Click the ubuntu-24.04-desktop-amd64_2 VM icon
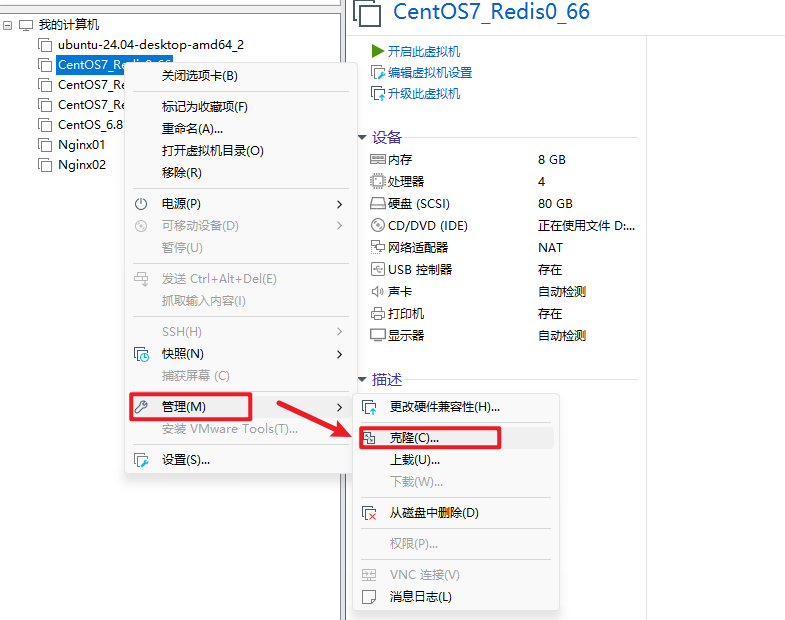Image resolution: width=785 pixels, height=620 pixels. click(45, 45)
